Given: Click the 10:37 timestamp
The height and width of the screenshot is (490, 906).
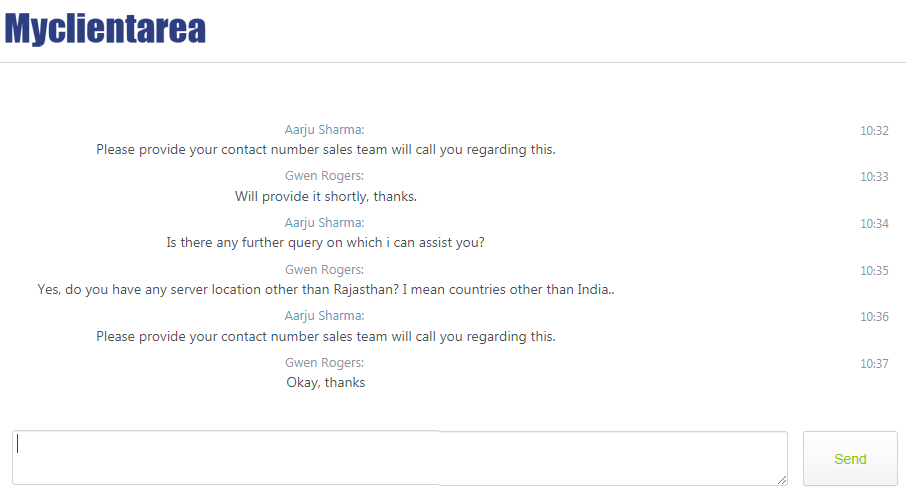Looking at the screenshot, I should coord(874,363).
